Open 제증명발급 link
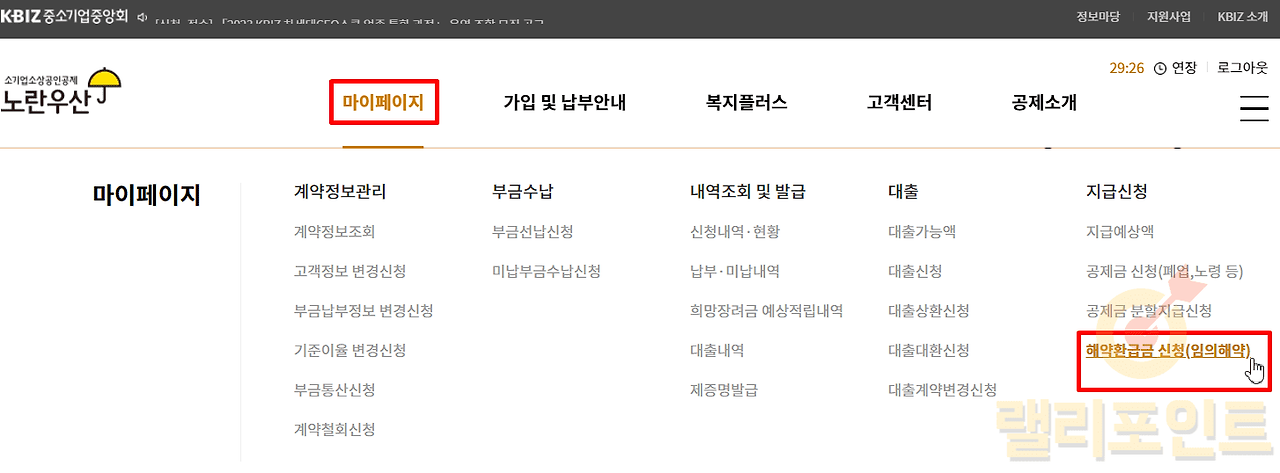The width and height of the screenshot is (1280, 473). tap(723, 390)
